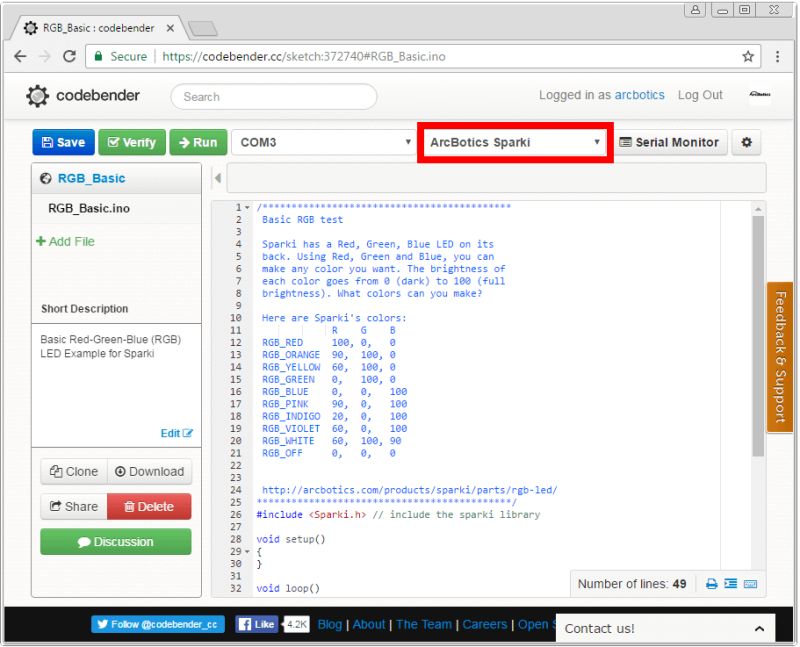Click the browser address bar URL

coord(304,56)
